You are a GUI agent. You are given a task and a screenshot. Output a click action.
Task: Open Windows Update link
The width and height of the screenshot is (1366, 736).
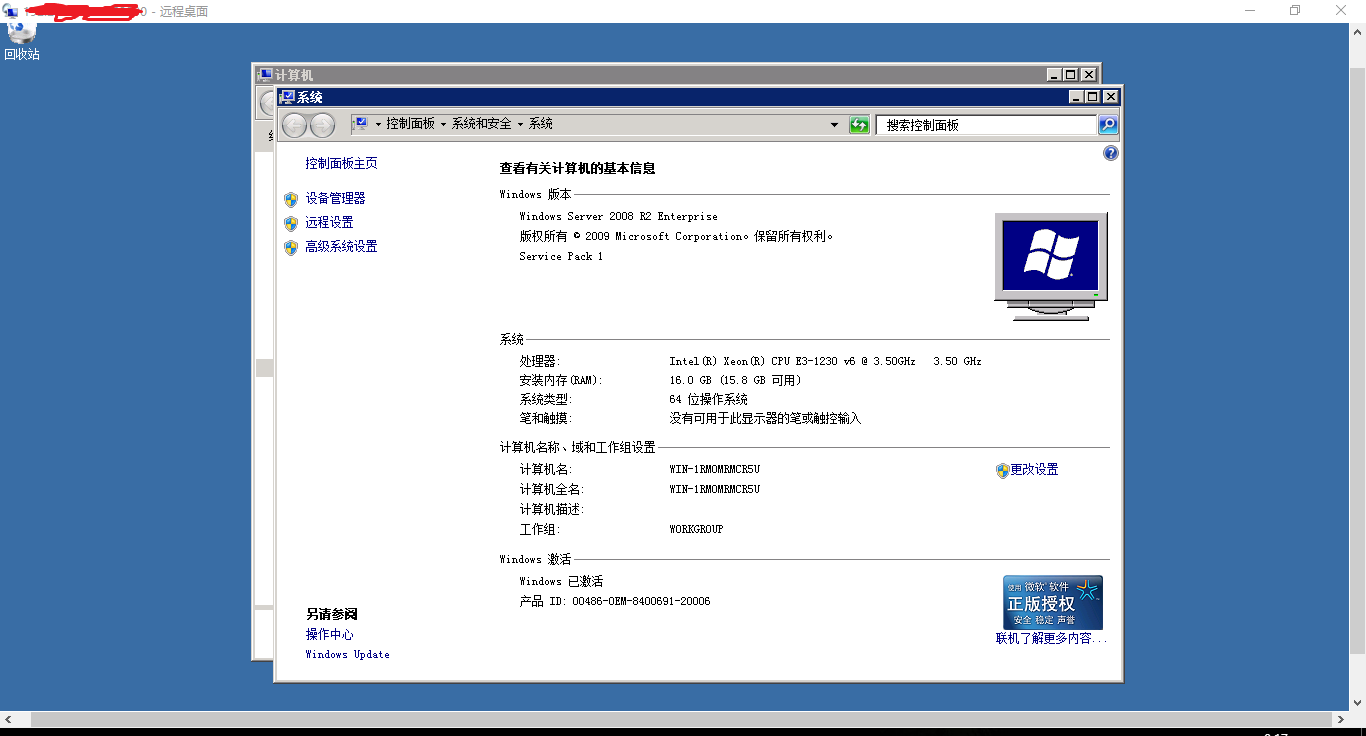(x=347, y=655)
